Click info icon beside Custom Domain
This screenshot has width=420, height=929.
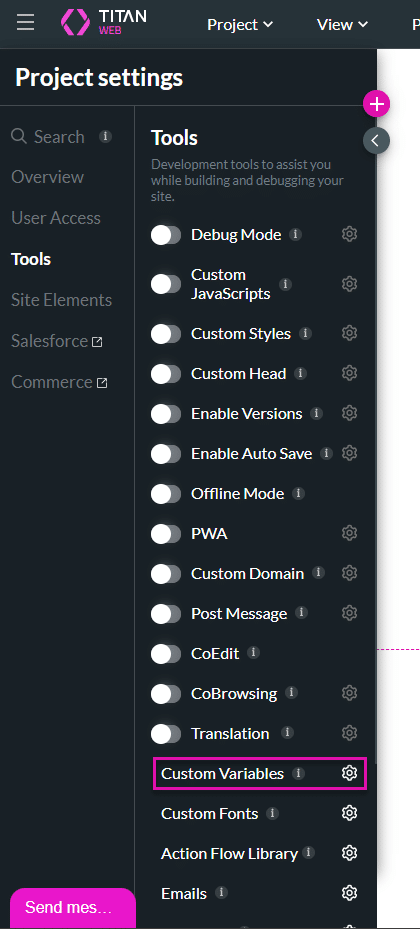tap(318, 573)
